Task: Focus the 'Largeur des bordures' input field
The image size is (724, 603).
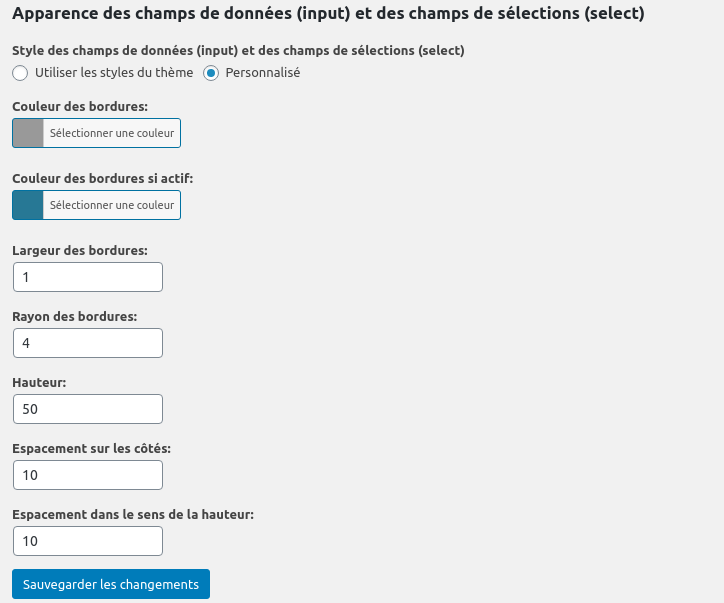Action: [87, 277]
